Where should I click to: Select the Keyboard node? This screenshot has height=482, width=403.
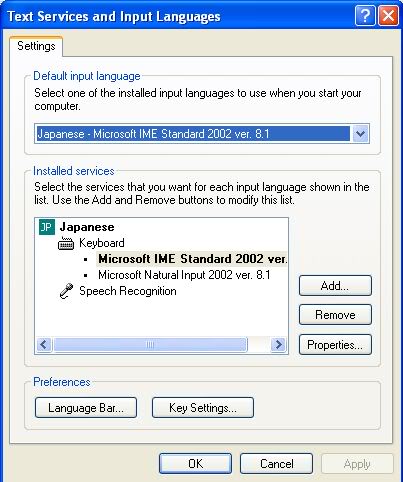tap(102, 243)
